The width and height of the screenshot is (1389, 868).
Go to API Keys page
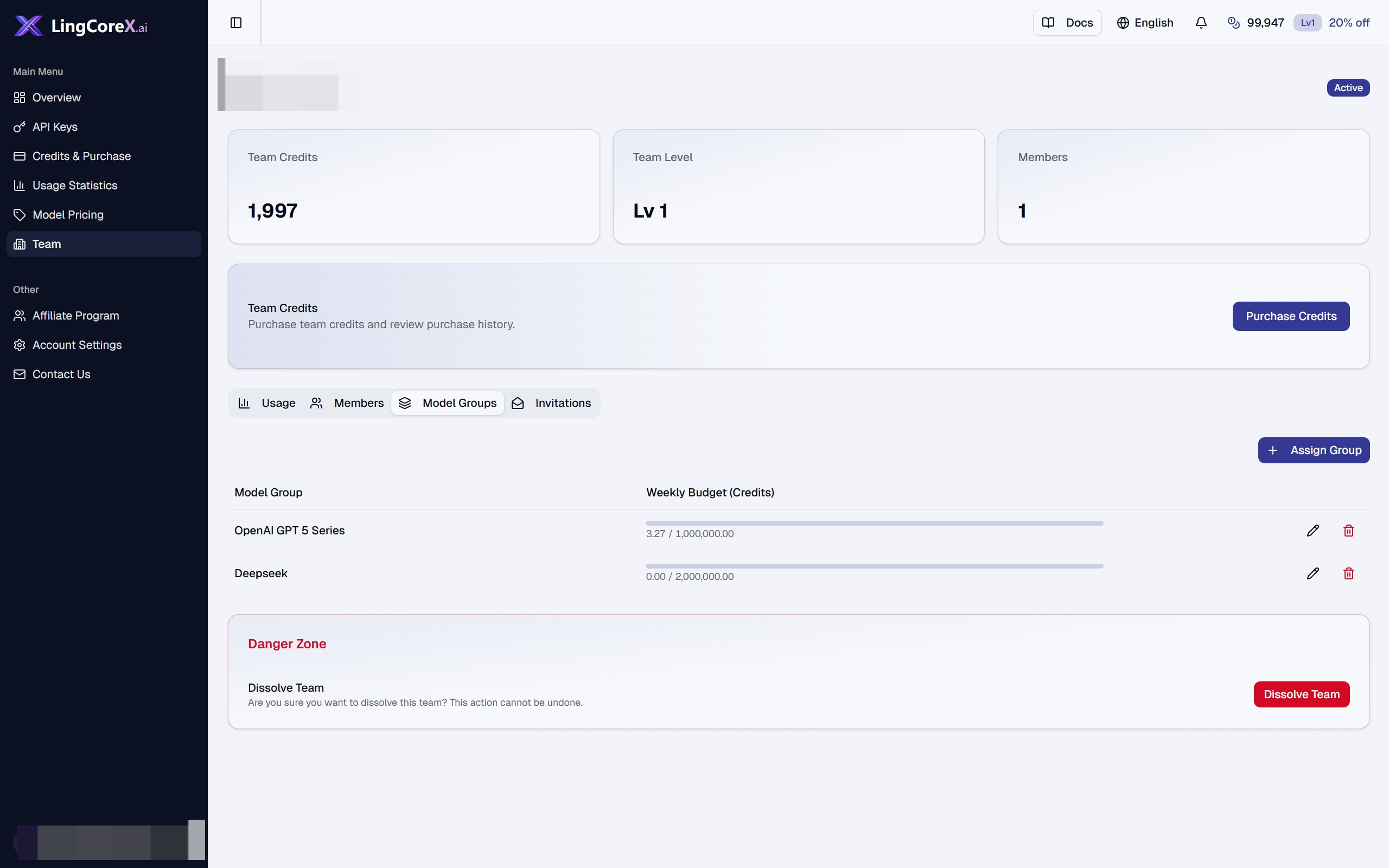pyautogui.click(x=104, y=127)
